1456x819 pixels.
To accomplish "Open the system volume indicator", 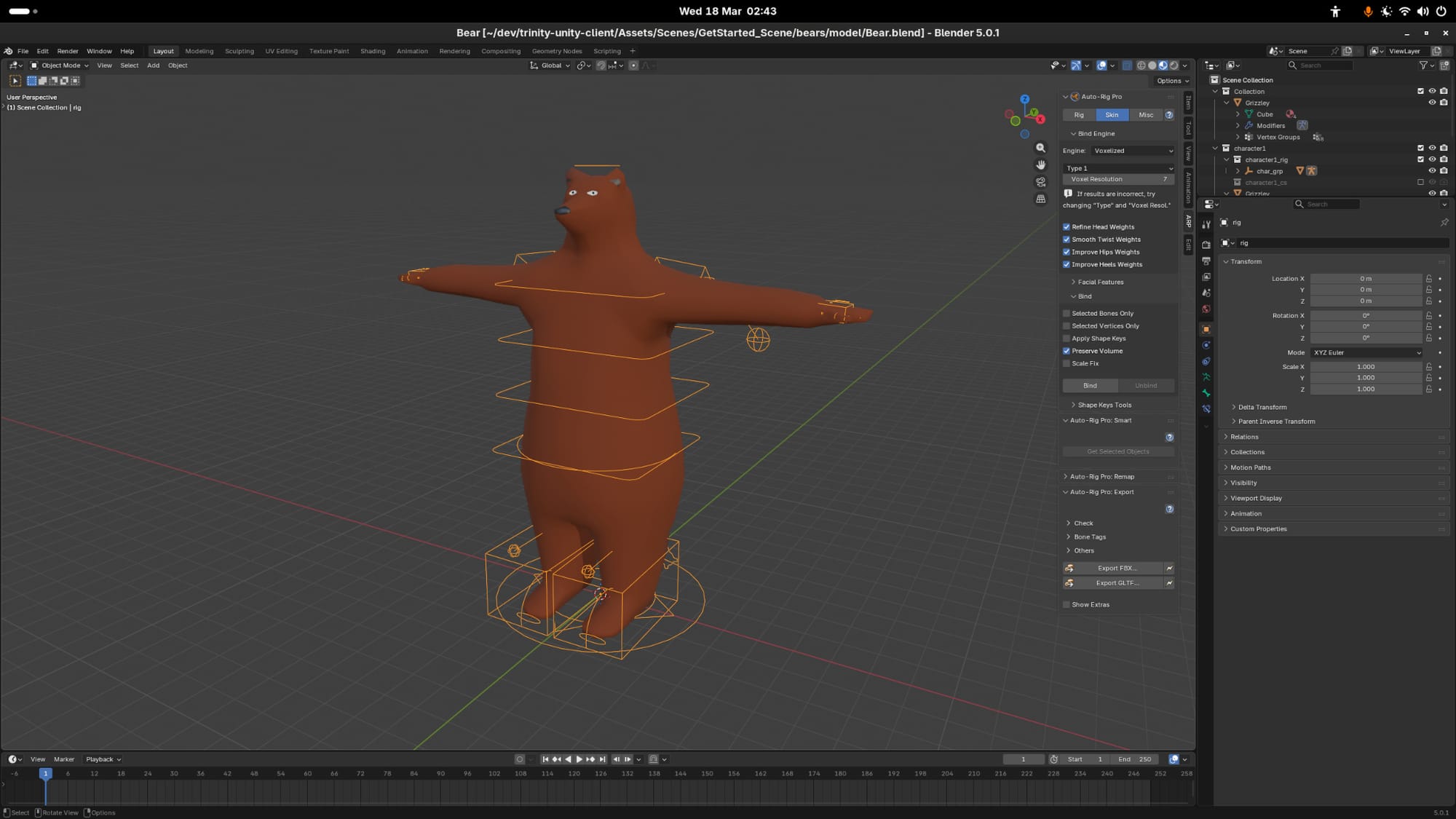I will click(x=1423, y=12).
